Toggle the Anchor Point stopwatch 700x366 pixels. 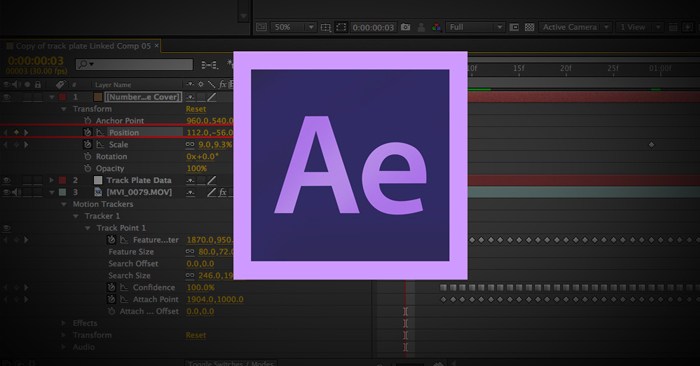[88, 121]
